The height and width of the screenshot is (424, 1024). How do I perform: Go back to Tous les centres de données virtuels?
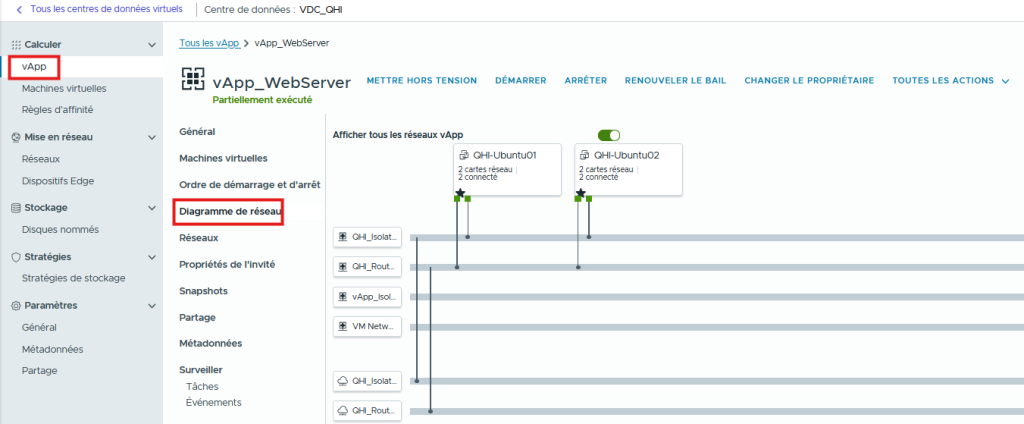click(98, 10)
